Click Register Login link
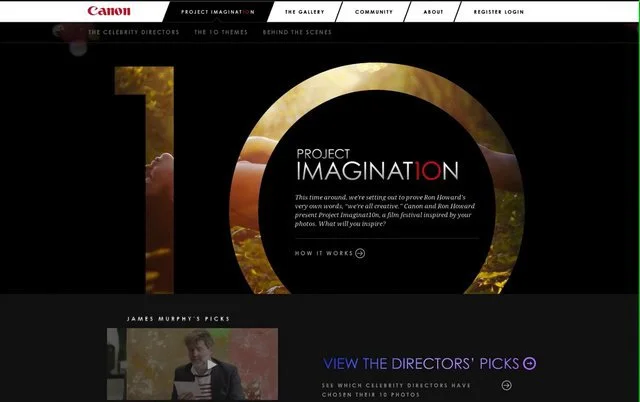Image resolution: width=640 pixels, height=402 pixels. (x=499, y=12)
